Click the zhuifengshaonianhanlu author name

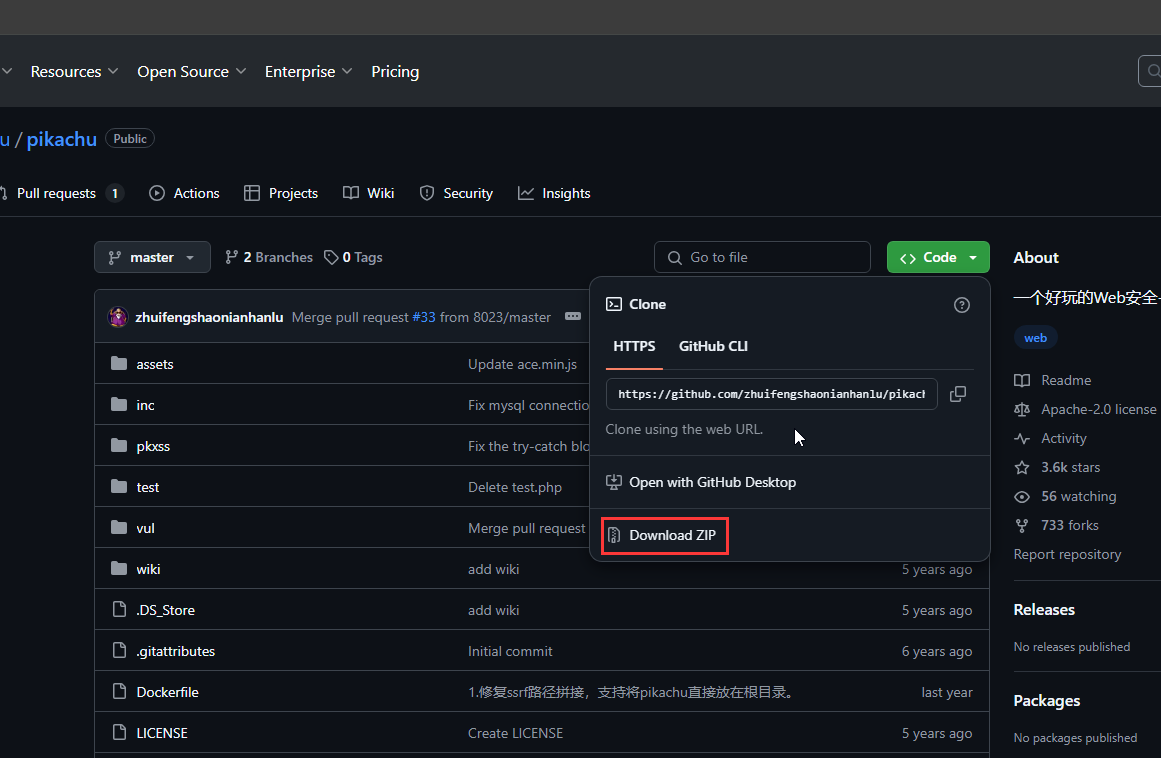209,317
